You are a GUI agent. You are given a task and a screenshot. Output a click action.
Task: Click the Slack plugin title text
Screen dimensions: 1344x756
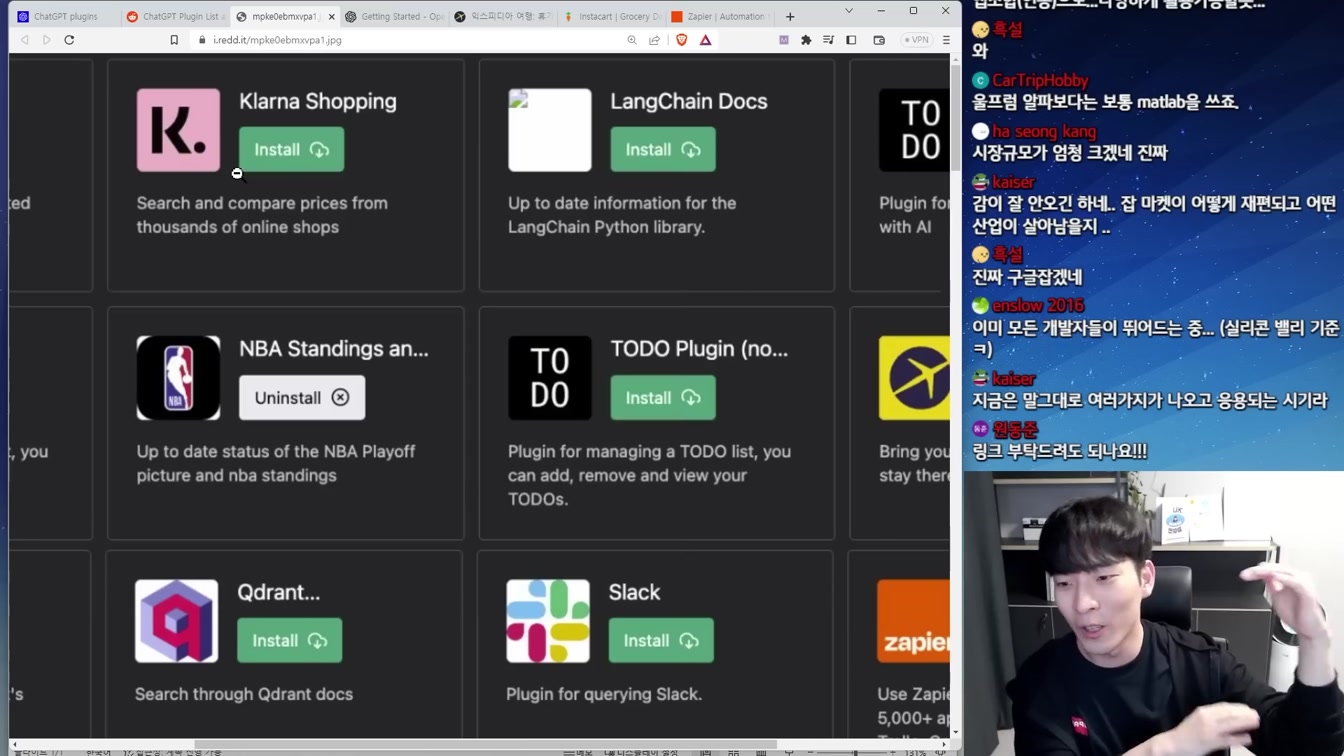tap(634, 592)
